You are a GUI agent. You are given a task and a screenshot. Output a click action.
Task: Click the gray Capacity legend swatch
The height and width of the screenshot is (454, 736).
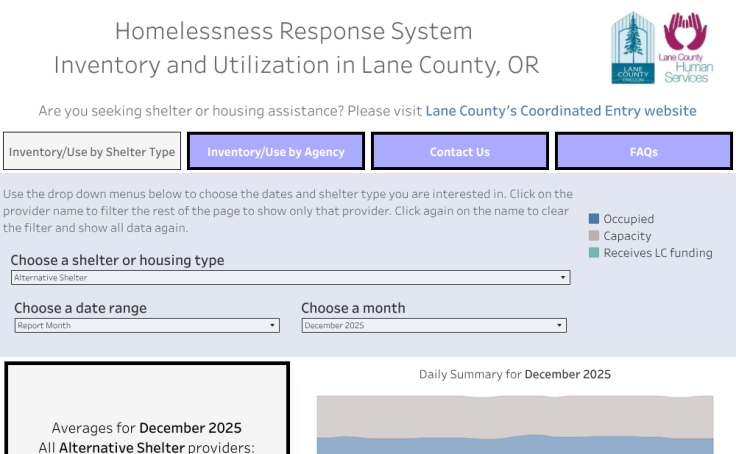tap(594, 236)
